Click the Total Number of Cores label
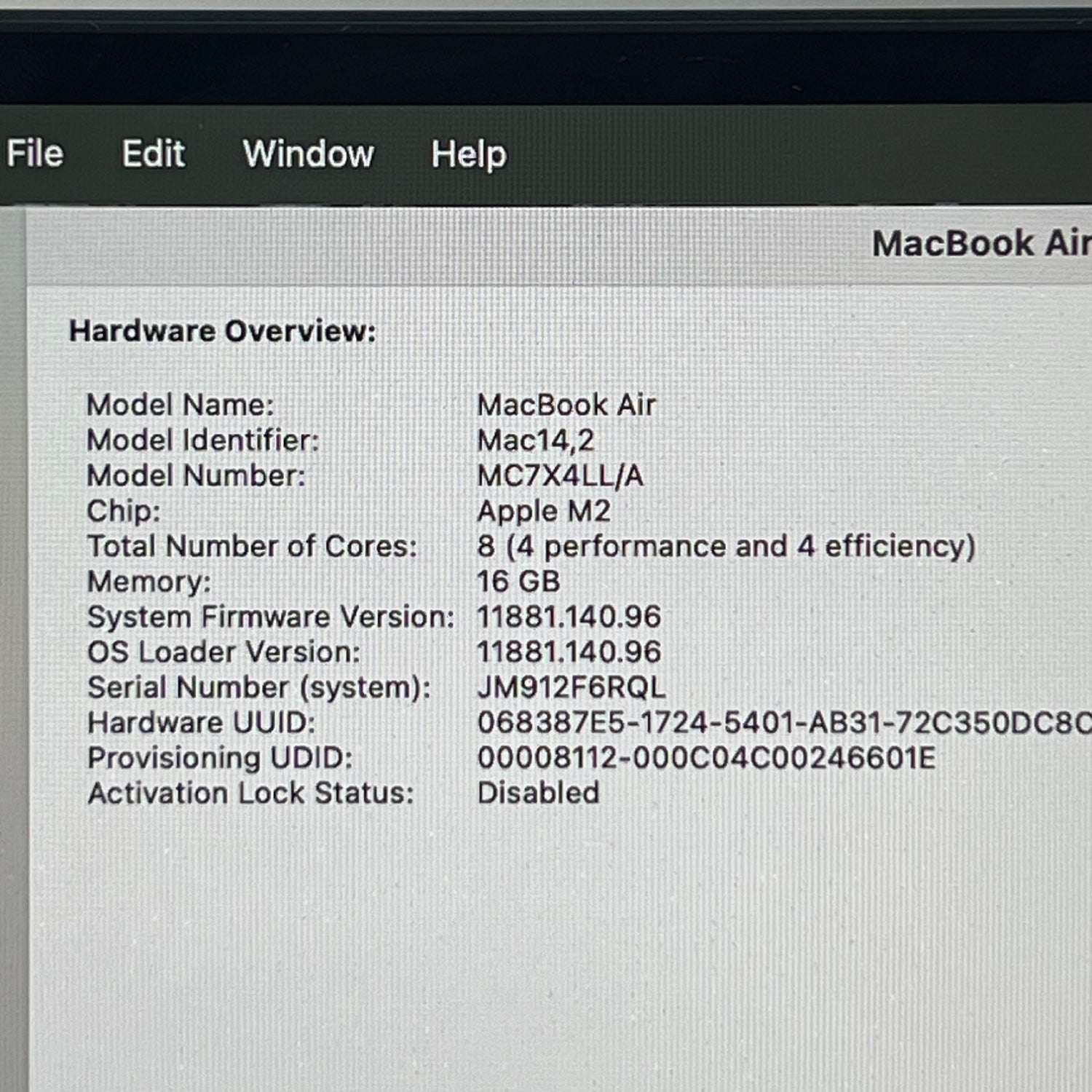This screenshot has height=1092, width=1092. tap(252, 546)
